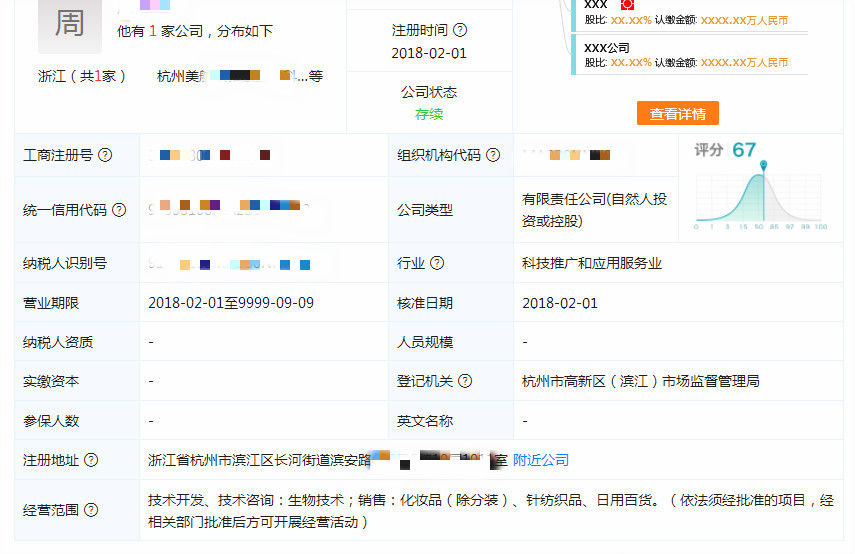The image size is (855, 554).
Task: Click the 人员规模 label
Action: point(425,342)
